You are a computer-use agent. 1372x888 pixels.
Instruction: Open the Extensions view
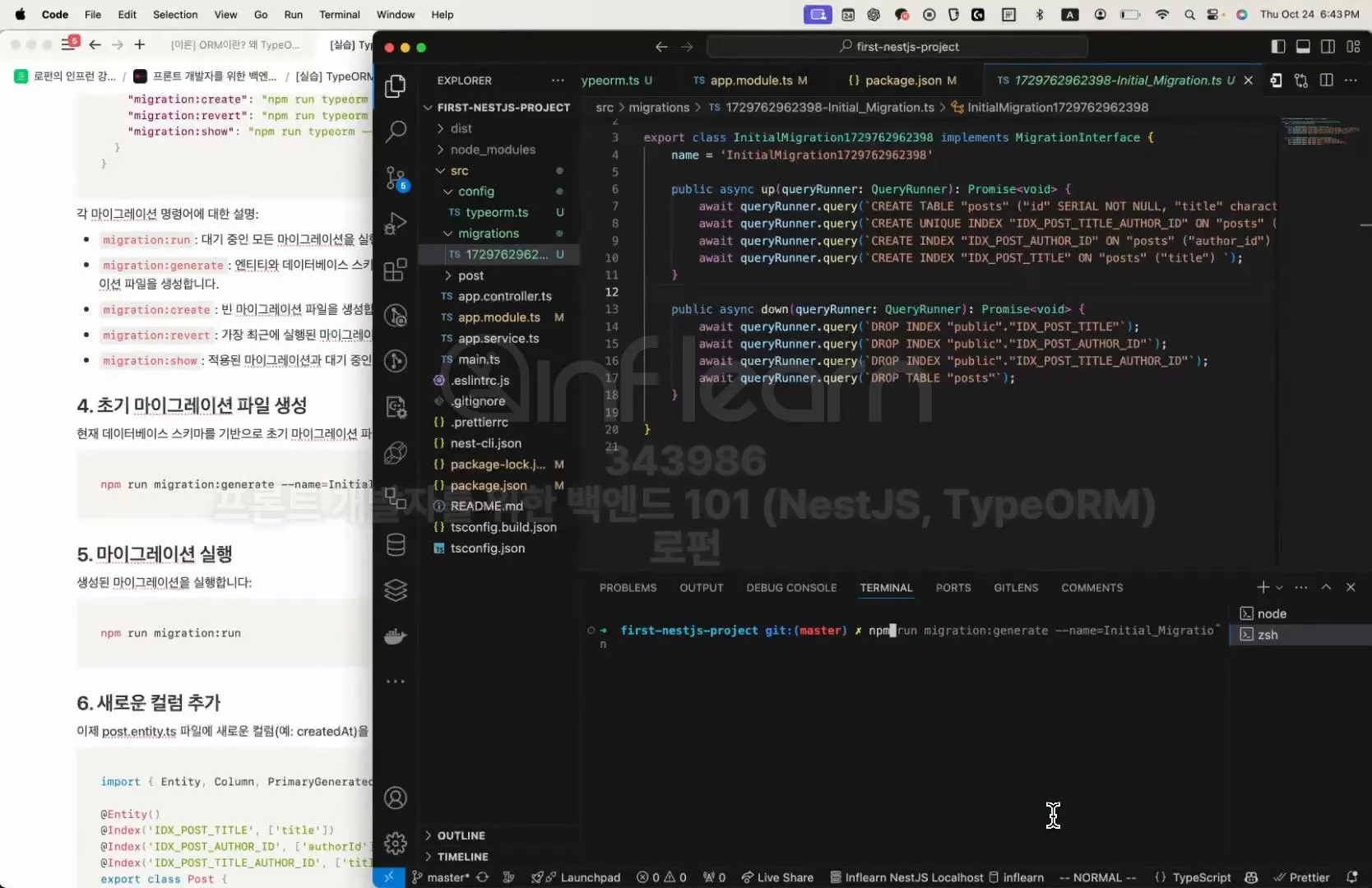tap(396, 270)
